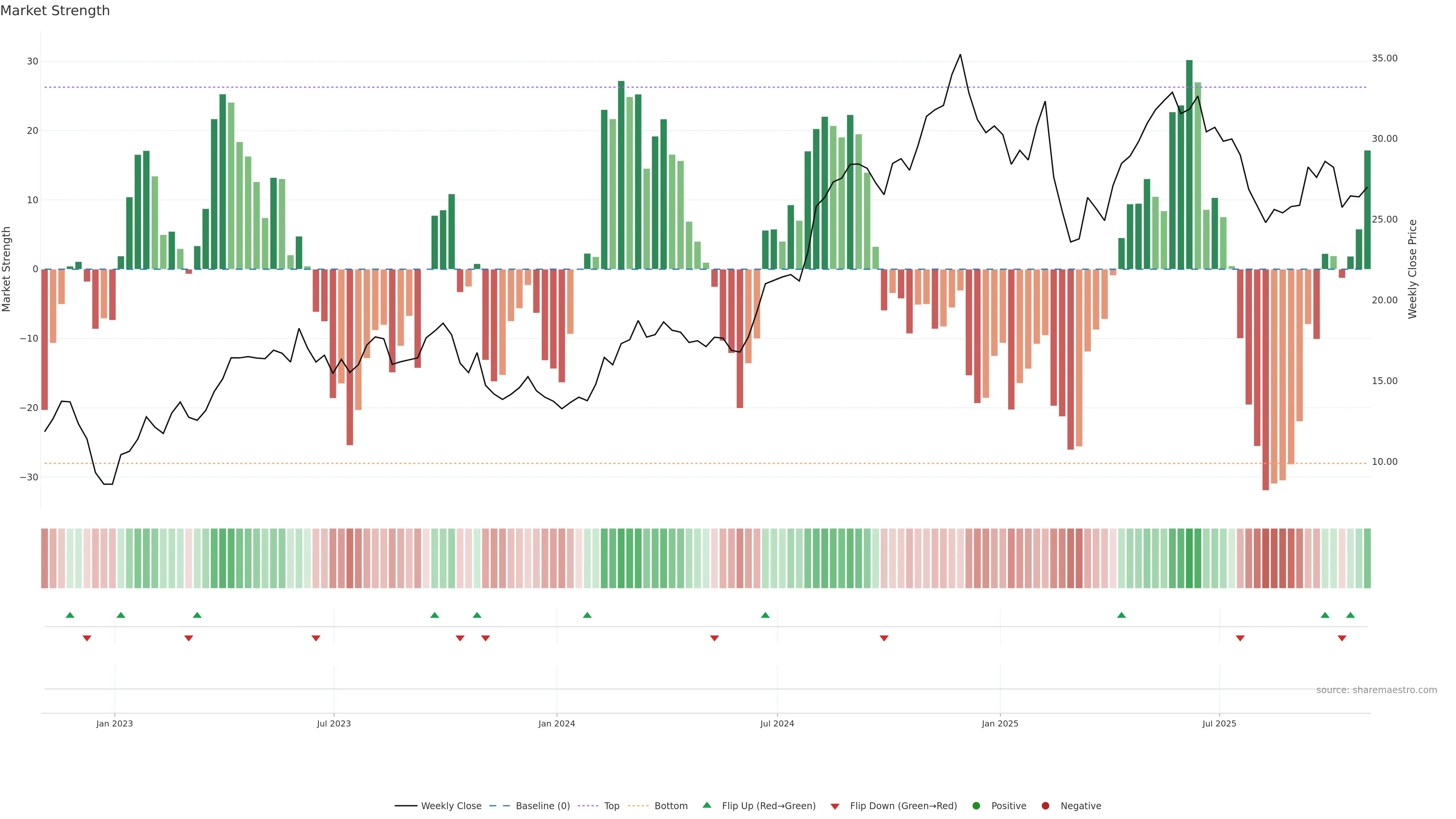Click the Flip Down red triangle legend icon
The image size is (1456, 819).
[835, 806]
